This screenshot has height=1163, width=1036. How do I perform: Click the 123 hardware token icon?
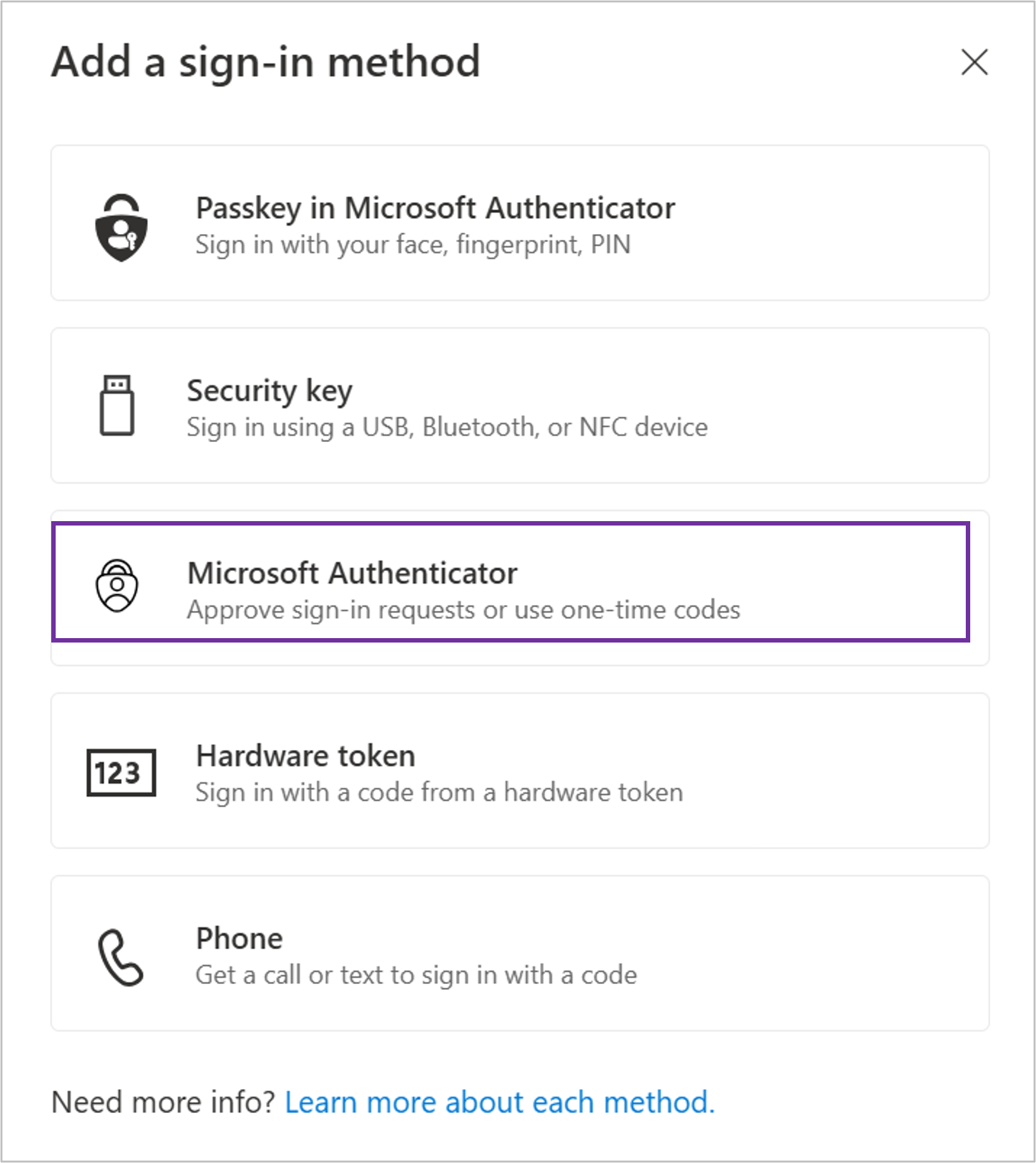point(121,773)
